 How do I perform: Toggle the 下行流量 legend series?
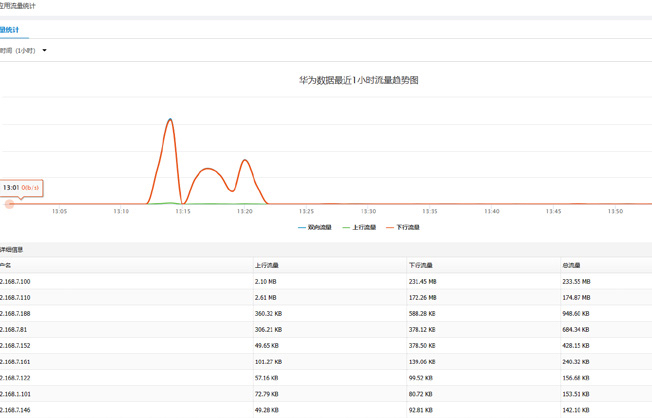(x=404, y=228)
